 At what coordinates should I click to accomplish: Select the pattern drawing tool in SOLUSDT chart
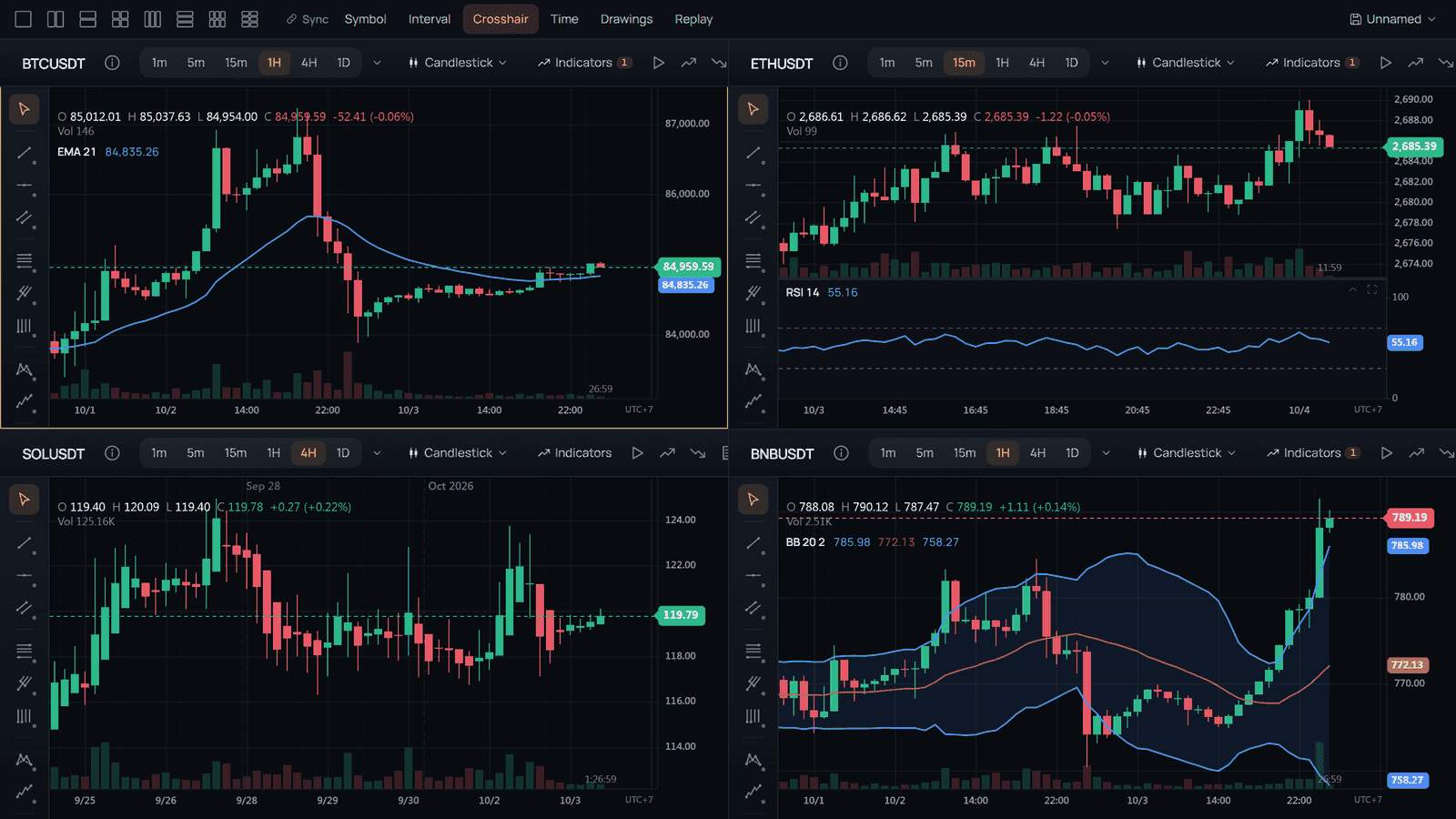pos(25,759)
